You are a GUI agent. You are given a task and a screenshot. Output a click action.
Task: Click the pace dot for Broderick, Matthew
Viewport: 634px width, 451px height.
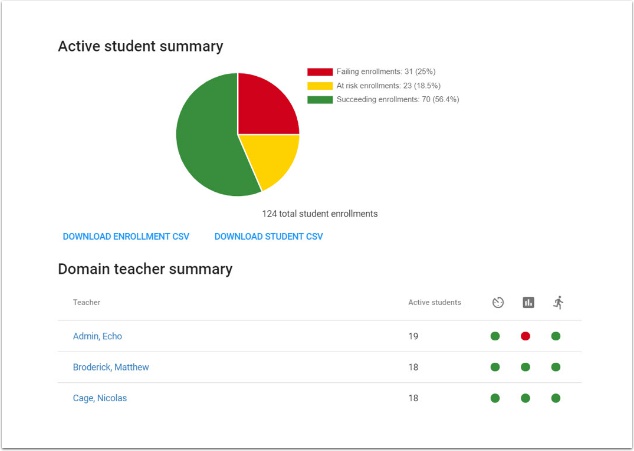(x=495, y=367)
